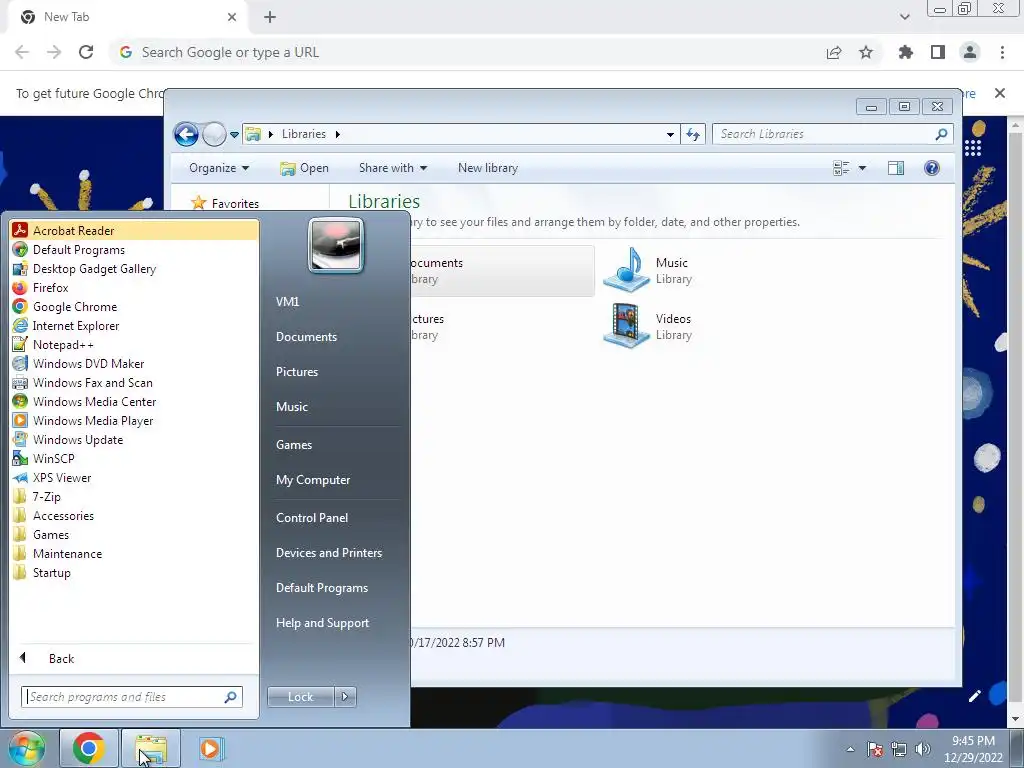The height and width of the screenshot is (768, 1024).
Task: Open the volume control in the system tray
Action: [923, 749]
